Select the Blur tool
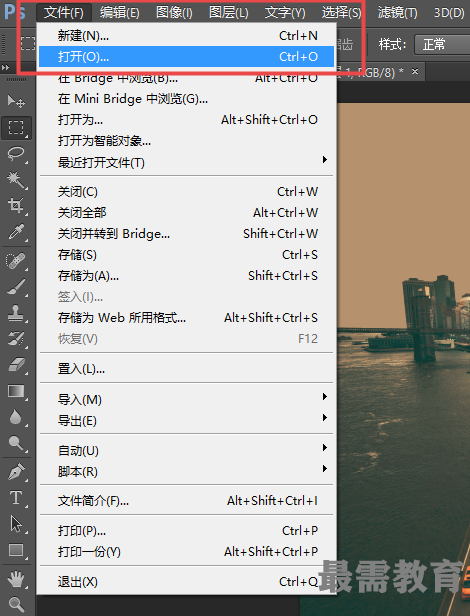 point(16,417)
